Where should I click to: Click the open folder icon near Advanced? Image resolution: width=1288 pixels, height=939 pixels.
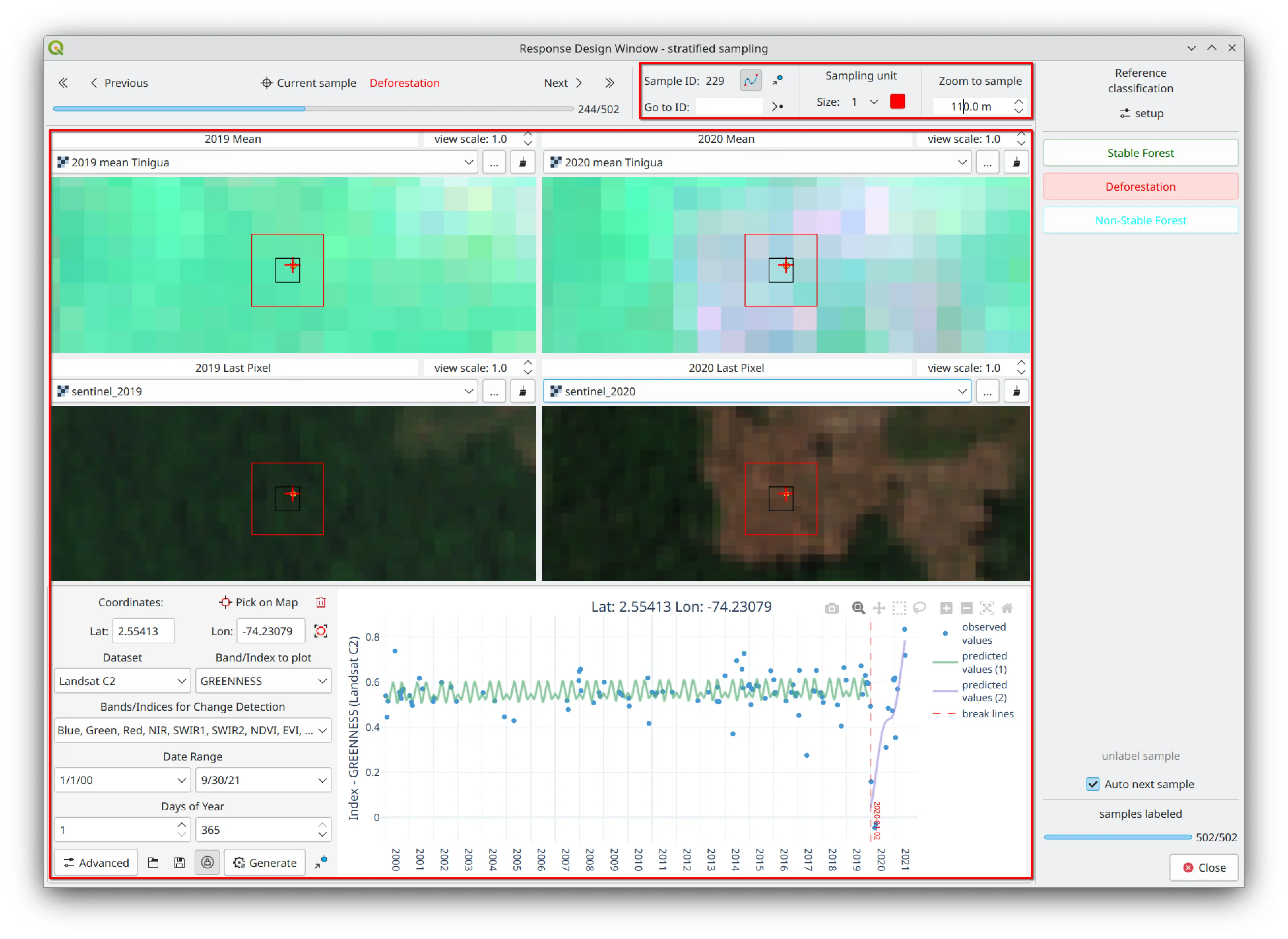[x=153, y=862]
